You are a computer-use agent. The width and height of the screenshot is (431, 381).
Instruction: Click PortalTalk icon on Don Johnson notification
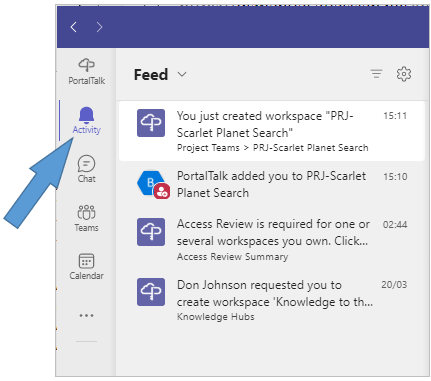(151, 292)
